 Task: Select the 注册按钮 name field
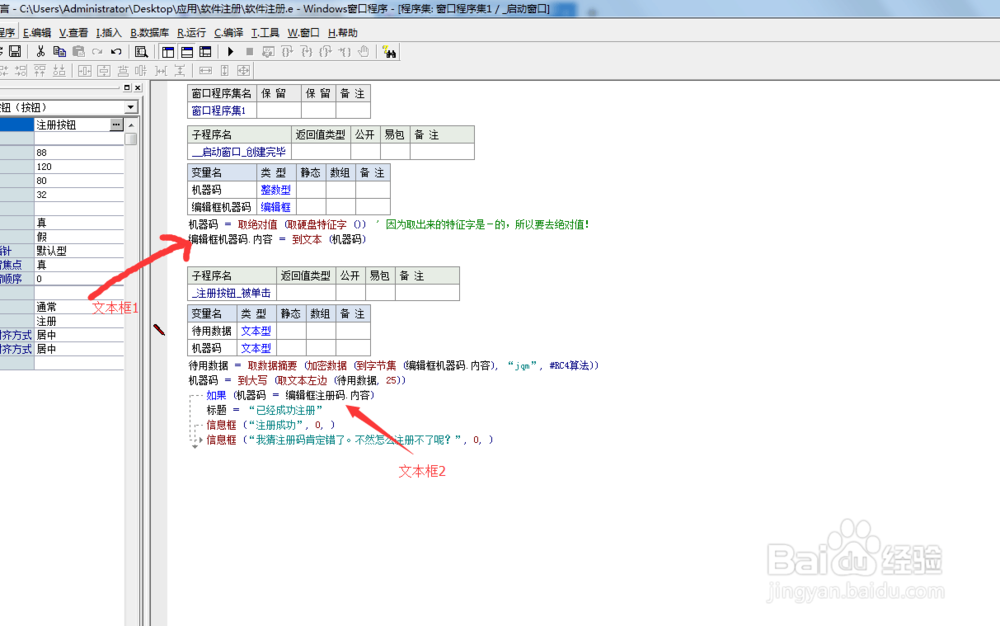click(72, 125)
